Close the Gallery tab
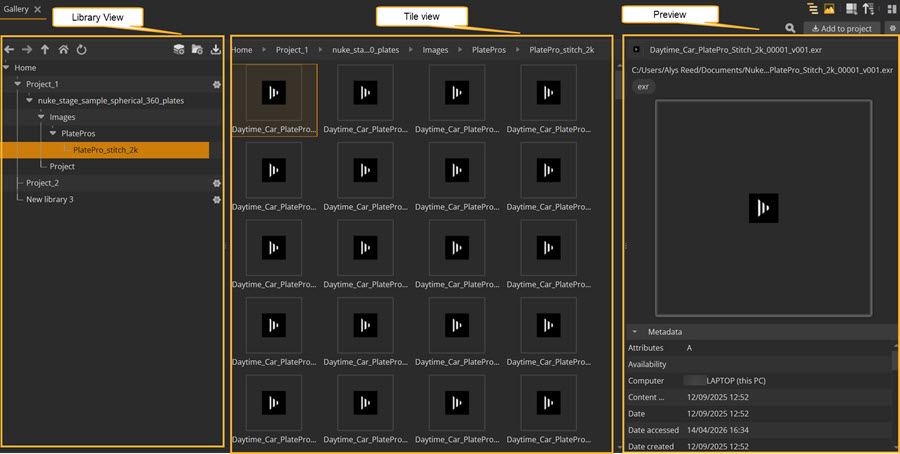900x454 pixels. click(37, 10)
